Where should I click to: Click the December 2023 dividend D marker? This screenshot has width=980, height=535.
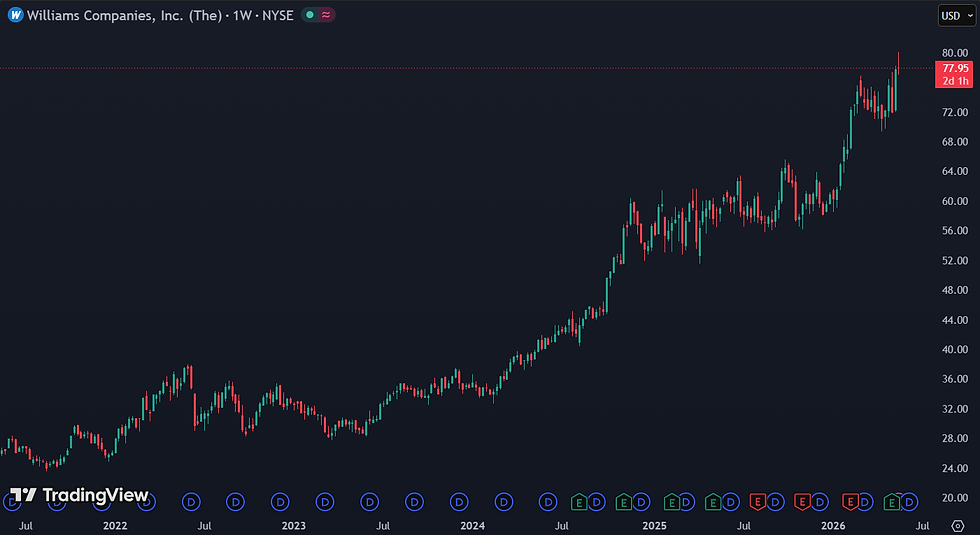tap(459, 501)
